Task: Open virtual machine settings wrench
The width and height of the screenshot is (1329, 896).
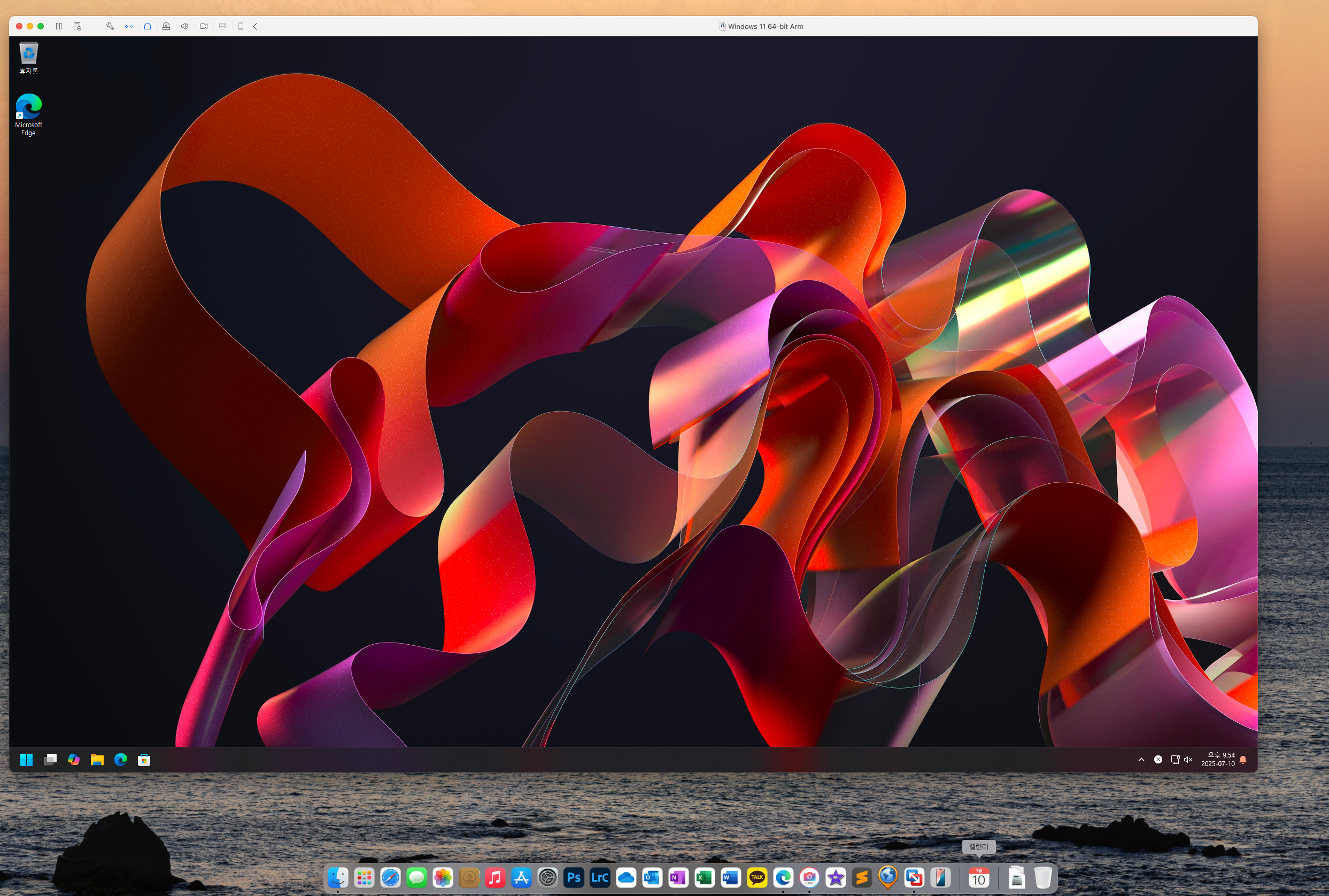Action: 110,26
